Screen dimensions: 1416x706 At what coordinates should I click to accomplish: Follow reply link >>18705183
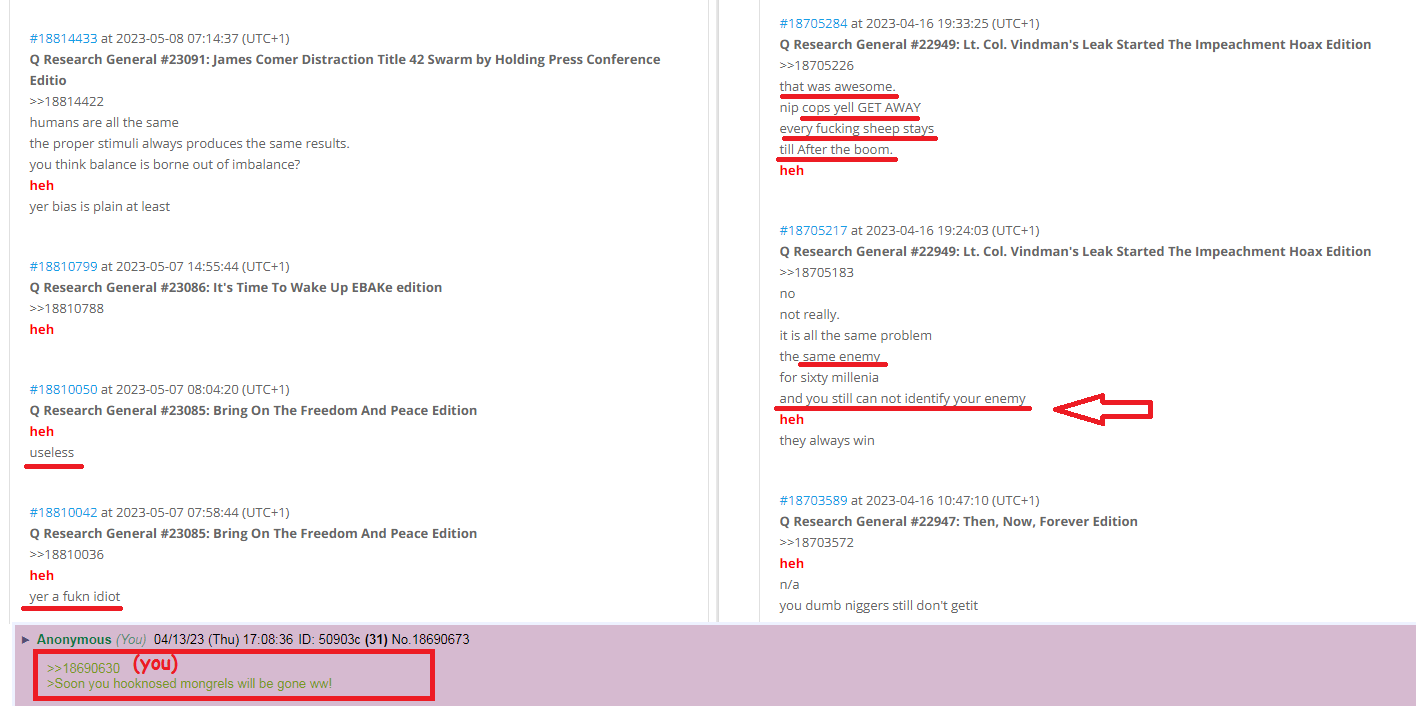coord(817,273)
